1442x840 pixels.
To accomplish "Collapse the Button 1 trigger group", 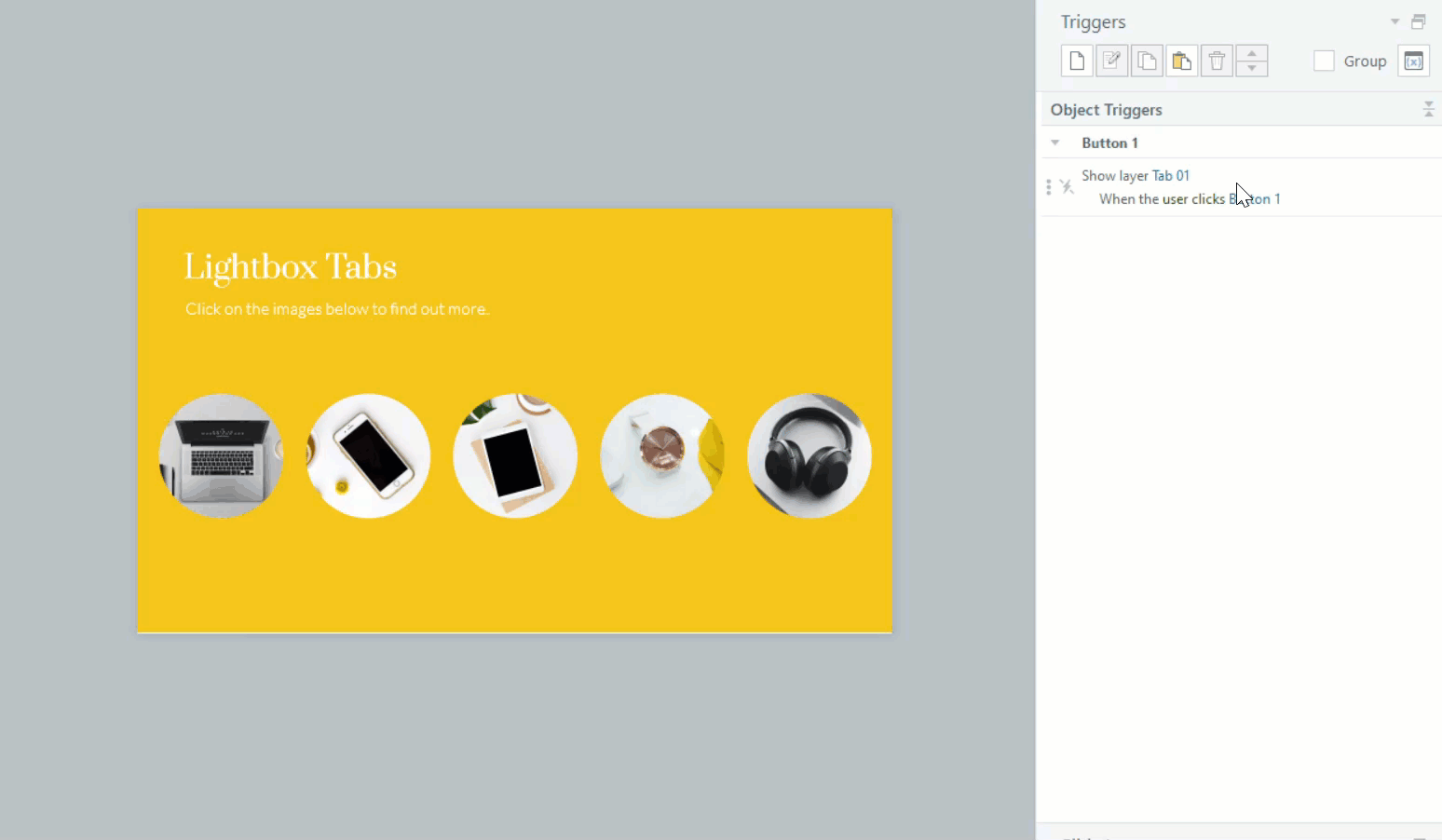I will (x=1055, y=142).
